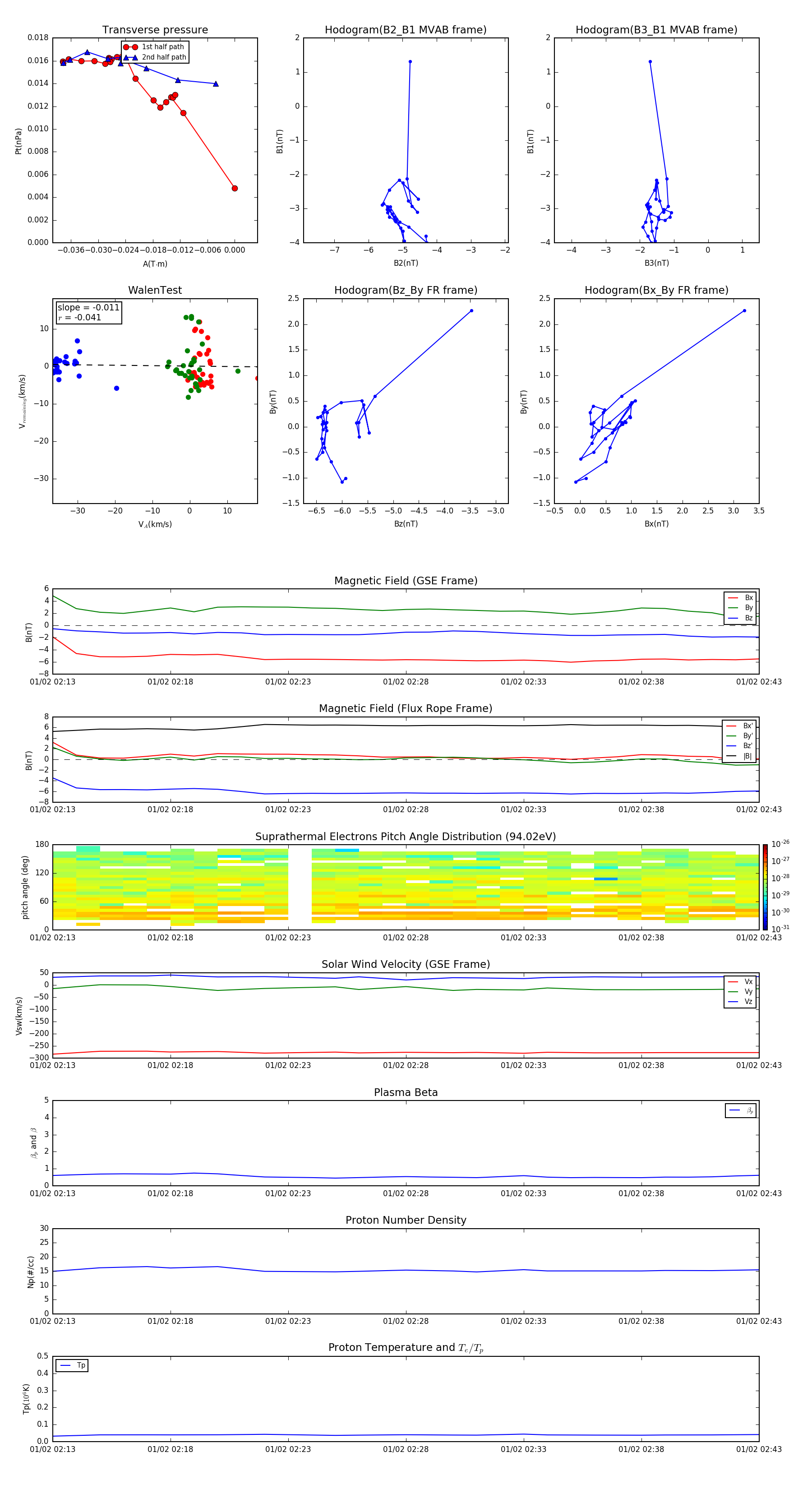Click the Vx red line in solar wind plot
The width and height of the screenshot is (812, 1489).
click(x=406, y=1053)
